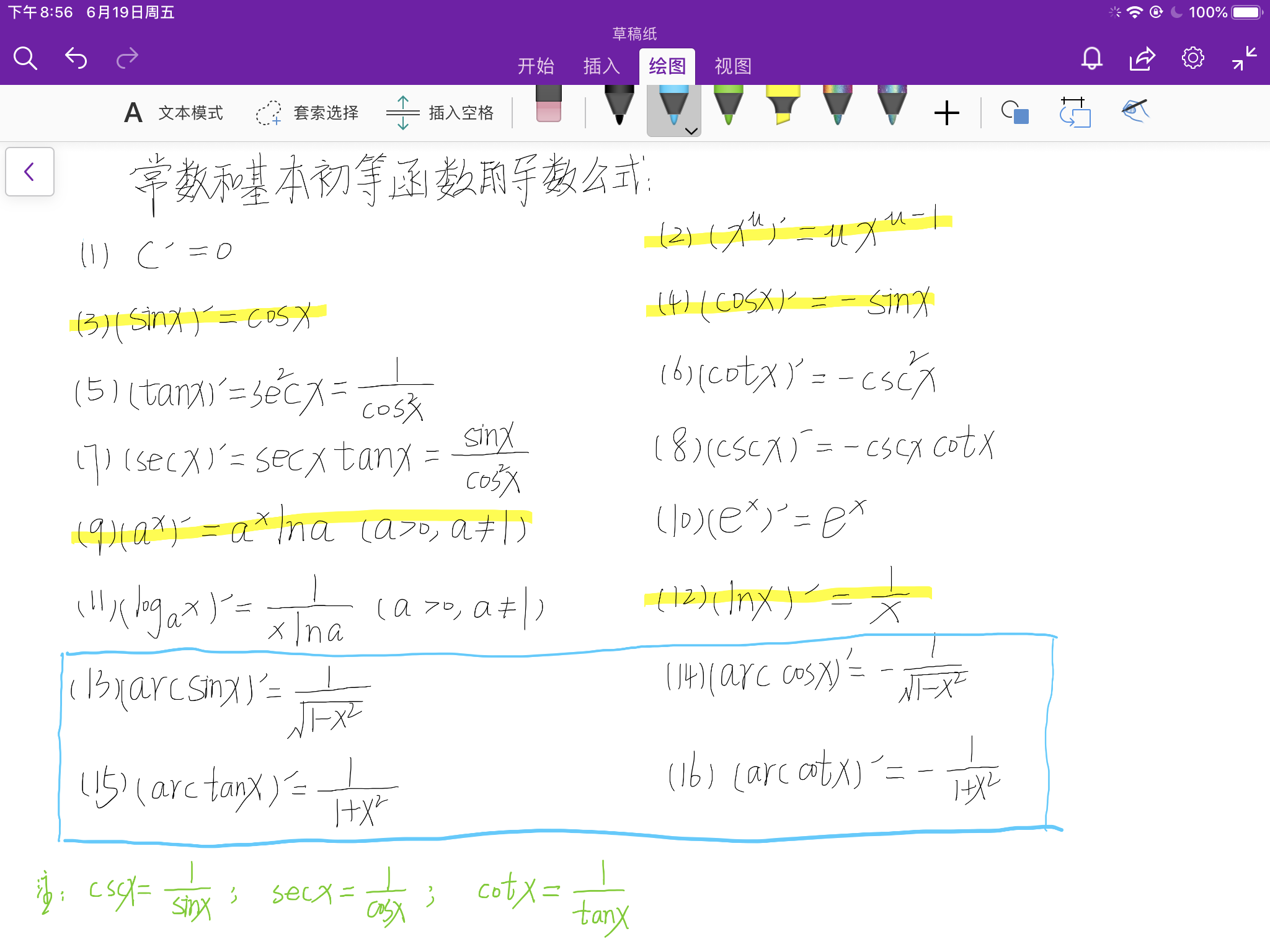Click the 草稿纸 page title

[x=634, y=33]
